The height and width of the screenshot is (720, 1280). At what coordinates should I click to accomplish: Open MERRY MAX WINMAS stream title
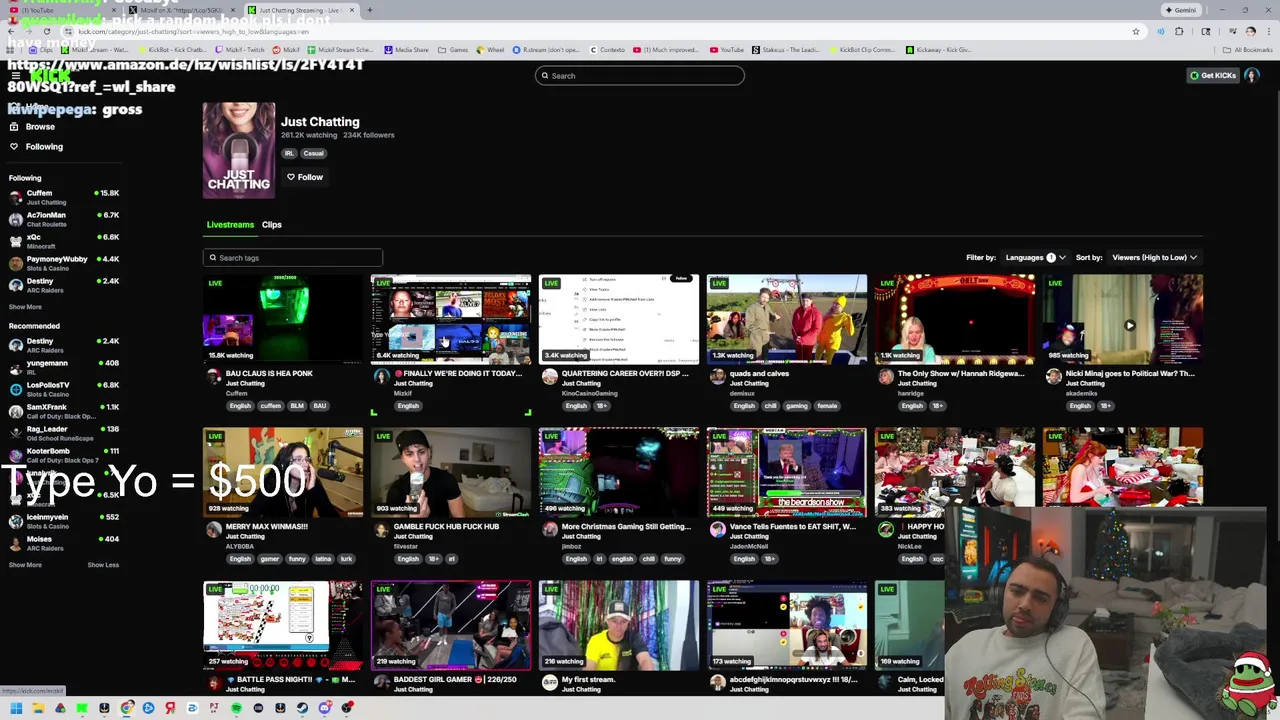266,527
